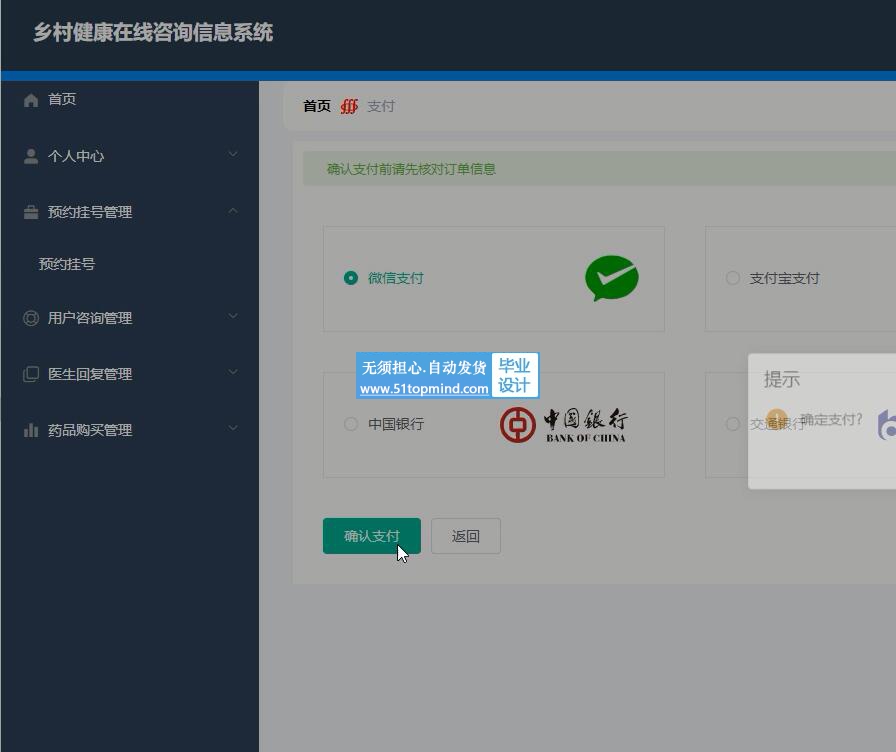Open the 个人中心 sidebar menu item

[x=130, y=156]
